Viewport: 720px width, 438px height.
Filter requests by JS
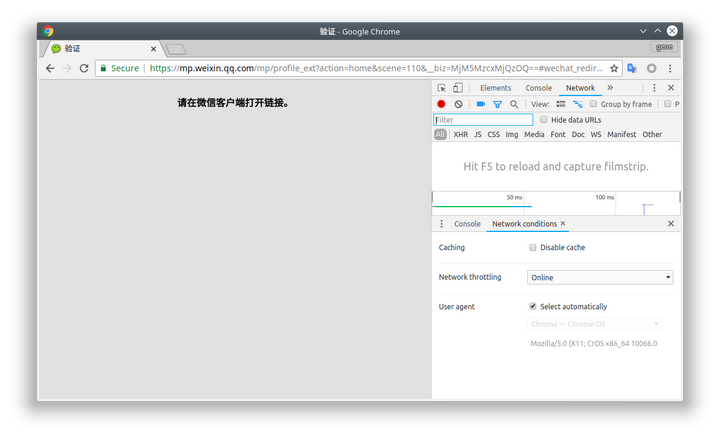click(478, 135)
